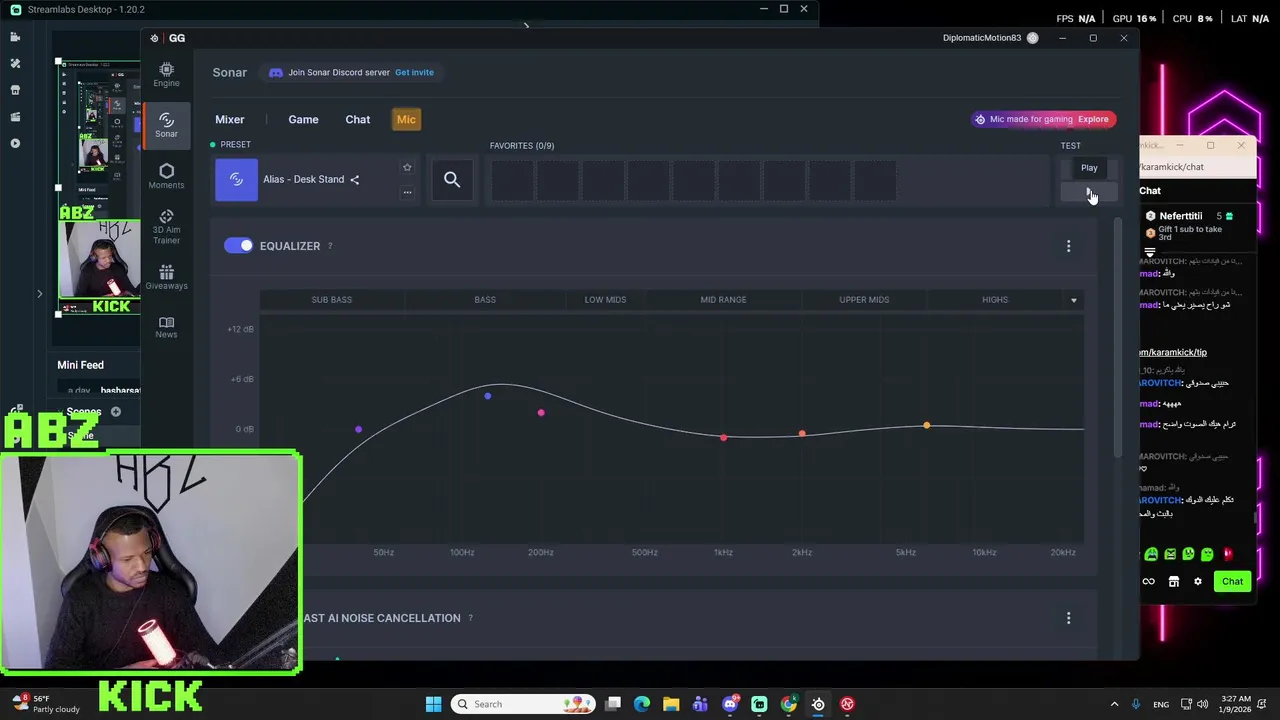Favorite the preset with the star icon
This screenshot has width=1280, height=720.
click(407, 167)
